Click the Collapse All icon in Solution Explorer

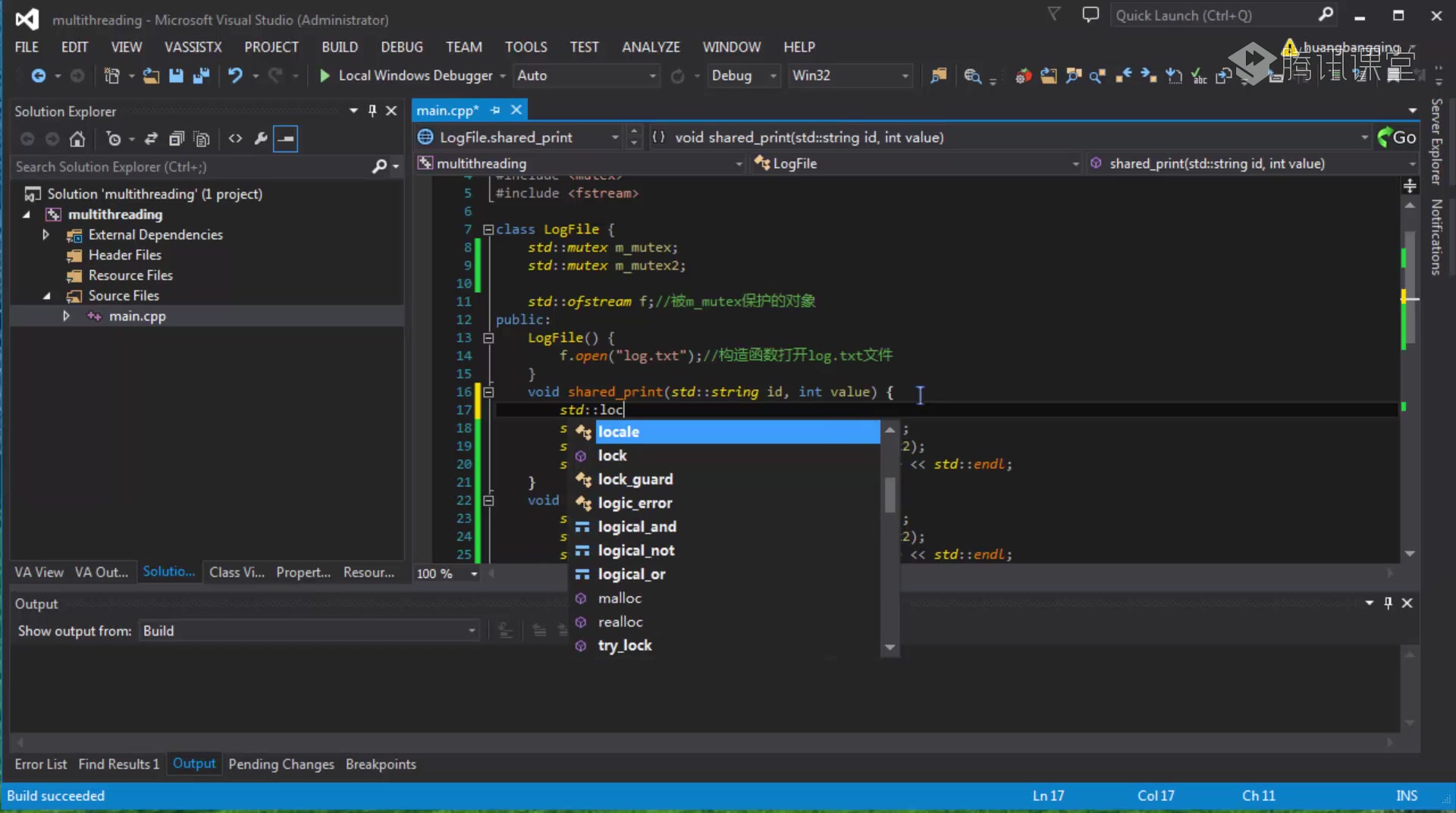coord(176,139)
